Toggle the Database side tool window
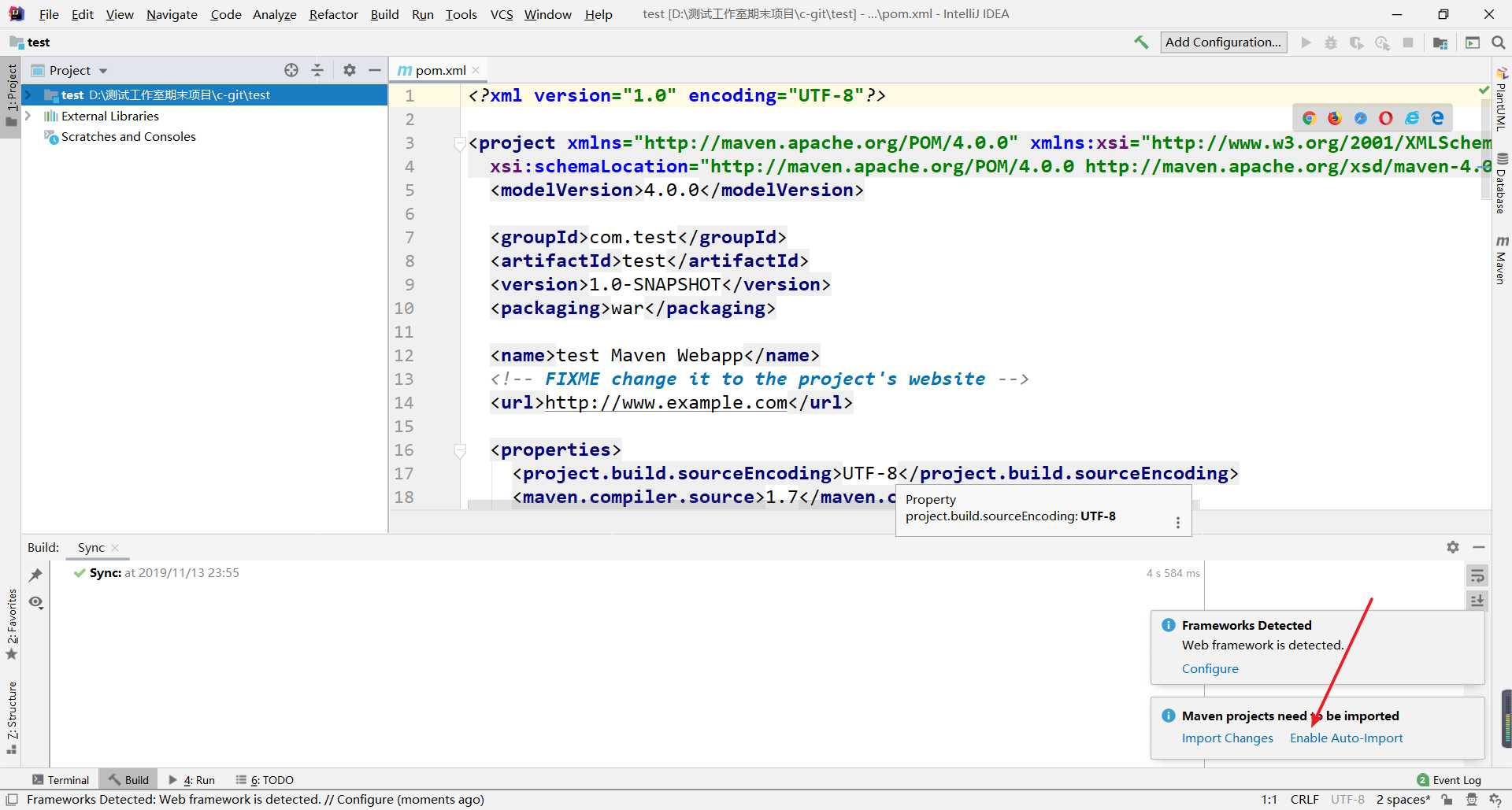 (x=1501, y=183)
